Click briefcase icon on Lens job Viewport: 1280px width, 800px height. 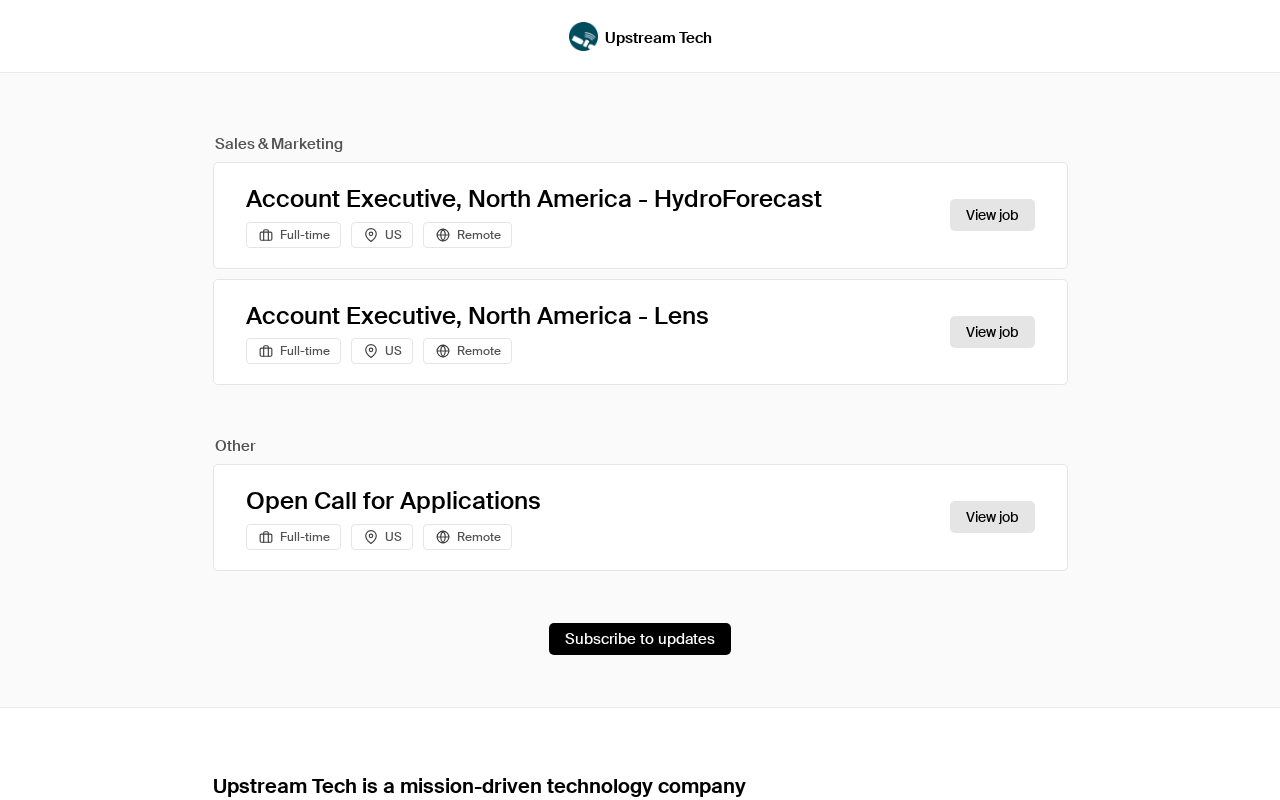click(x=266, y=351)
